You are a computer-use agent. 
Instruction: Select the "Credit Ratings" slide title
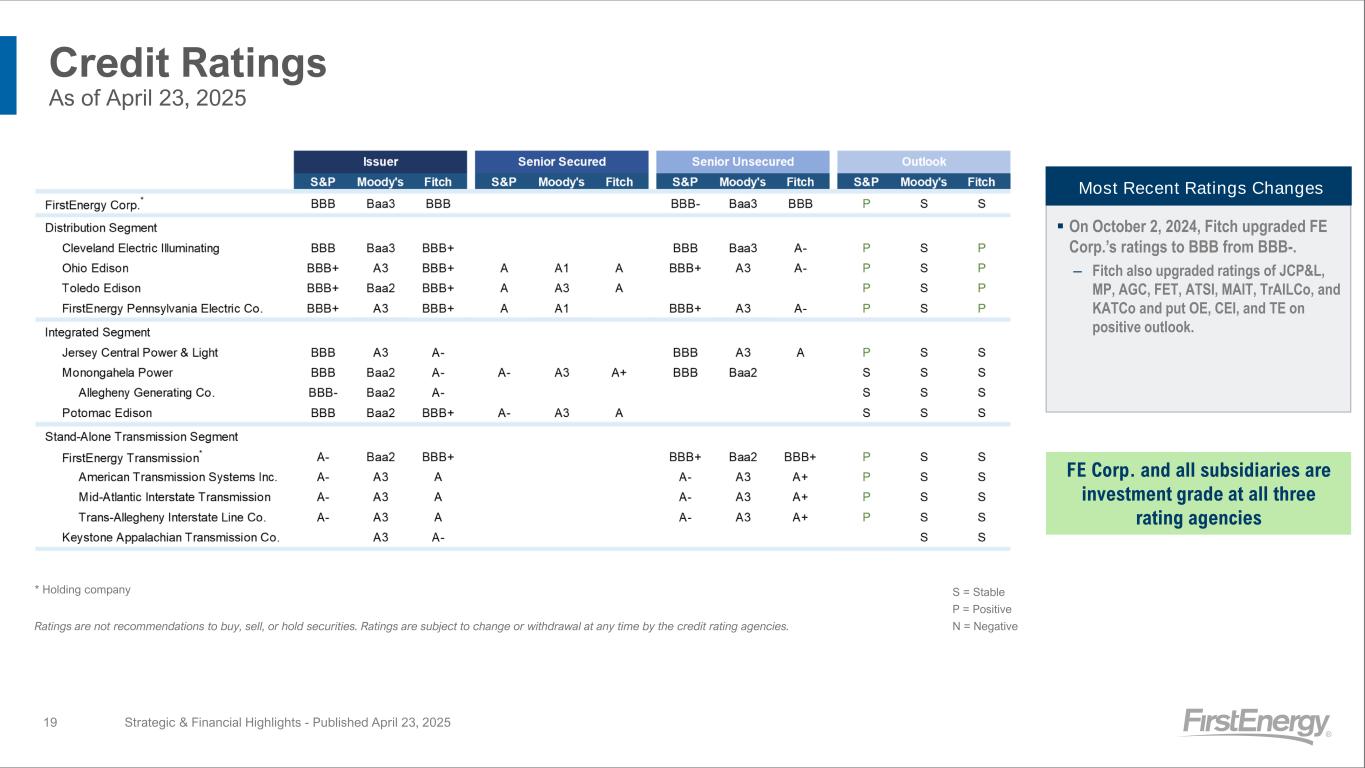(x=188, y=63)
